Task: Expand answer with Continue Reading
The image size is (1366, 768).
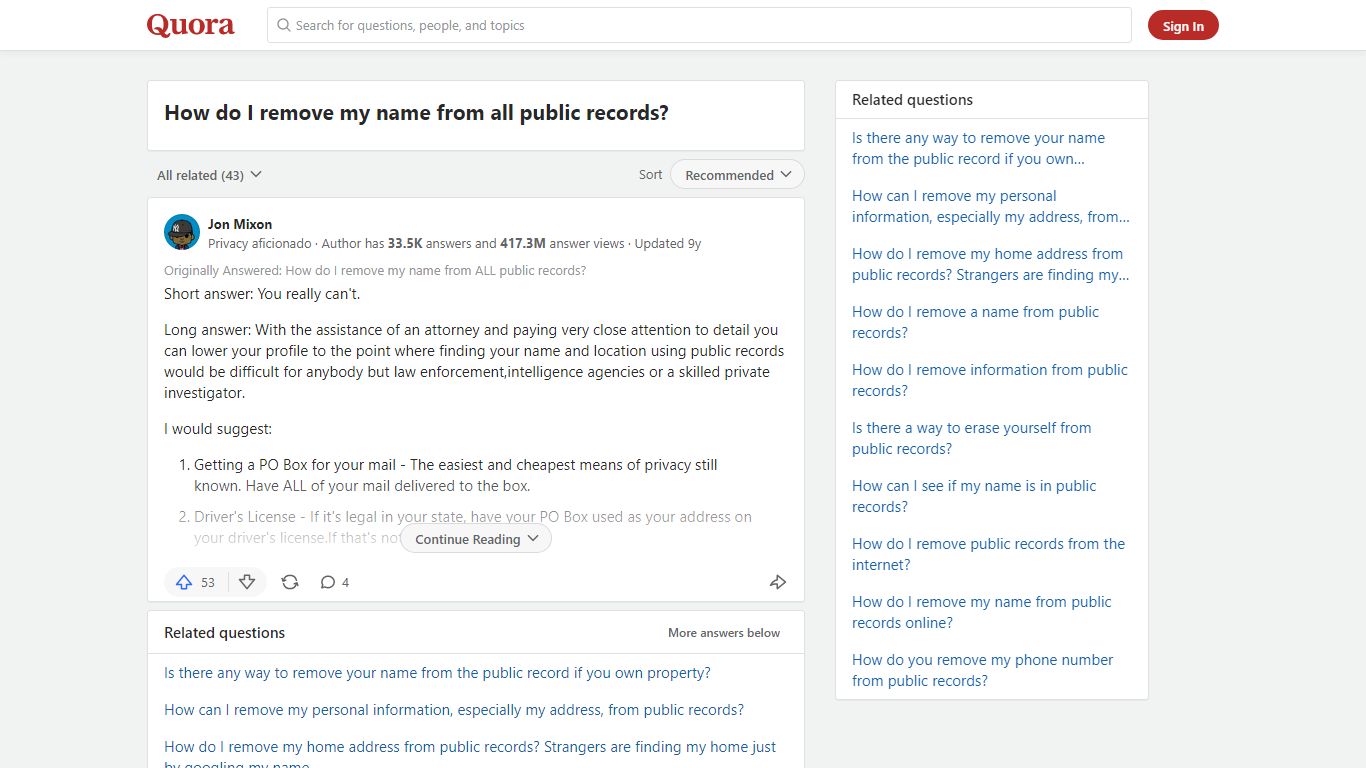Action: tap(476, 539)
